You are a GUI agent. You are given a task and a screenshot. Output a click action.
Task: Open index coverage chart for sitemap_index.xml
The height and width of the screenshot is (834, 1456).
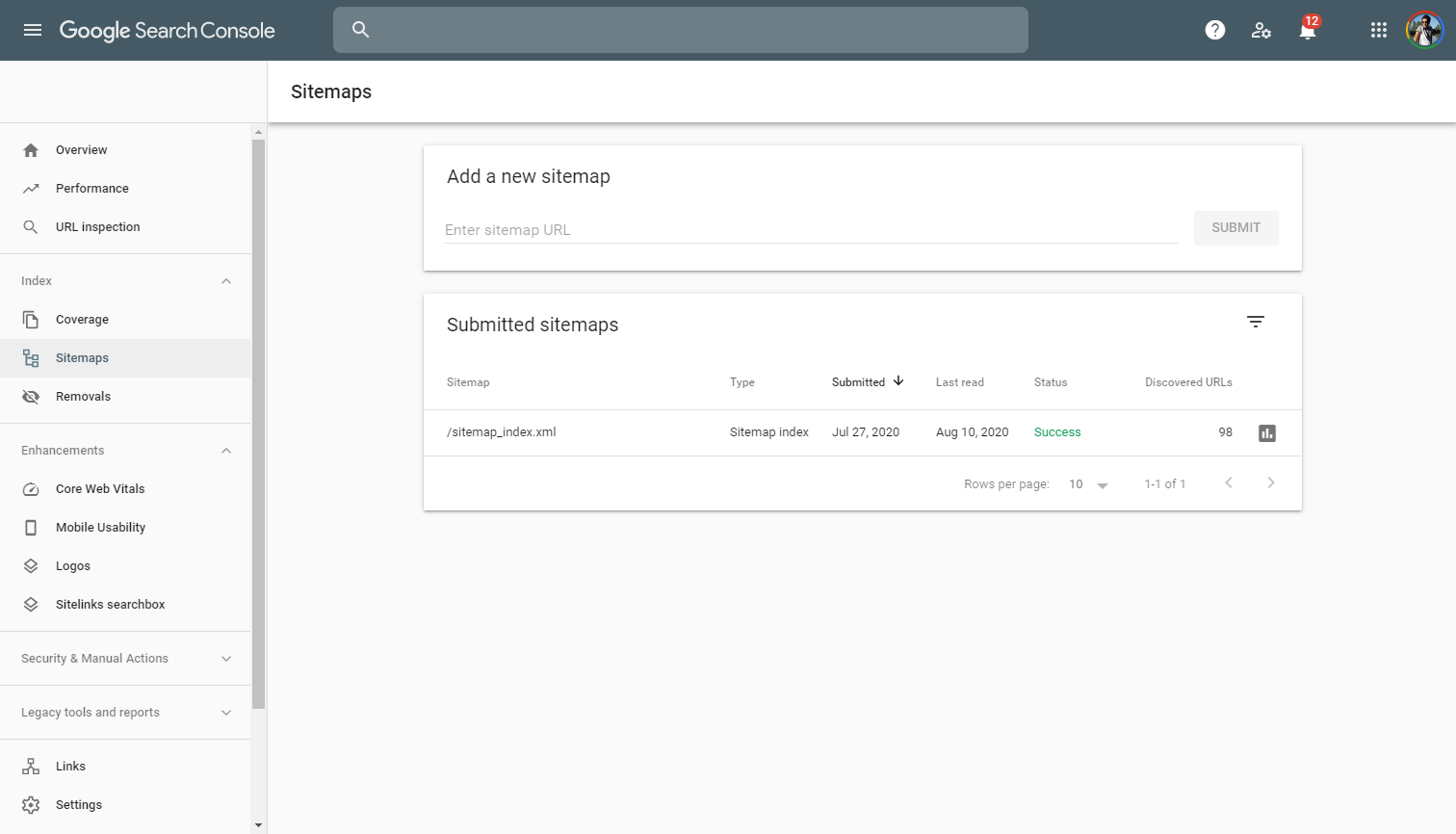(1267, 433)
